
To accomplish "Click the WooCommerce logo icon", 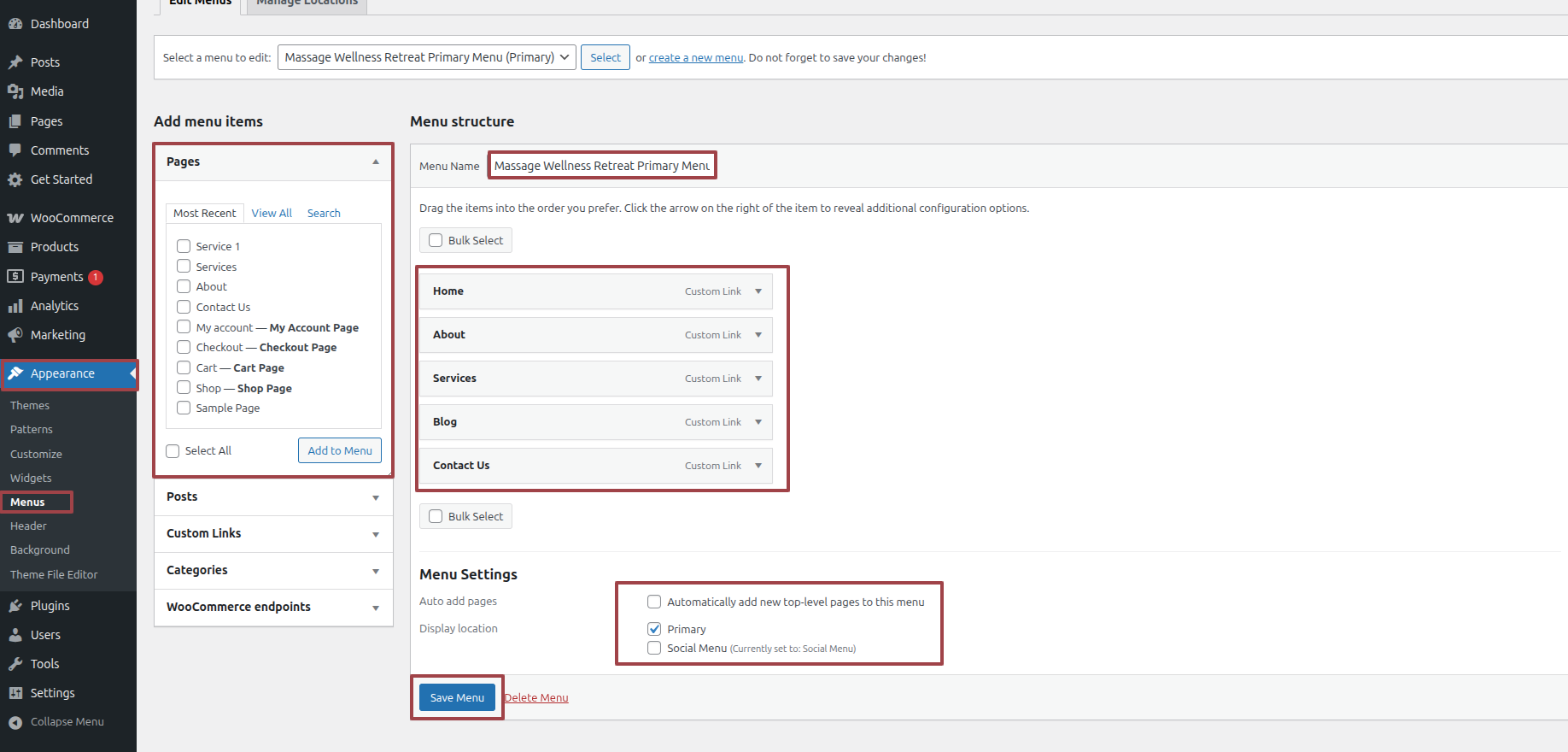I will (x=15, y=218).
